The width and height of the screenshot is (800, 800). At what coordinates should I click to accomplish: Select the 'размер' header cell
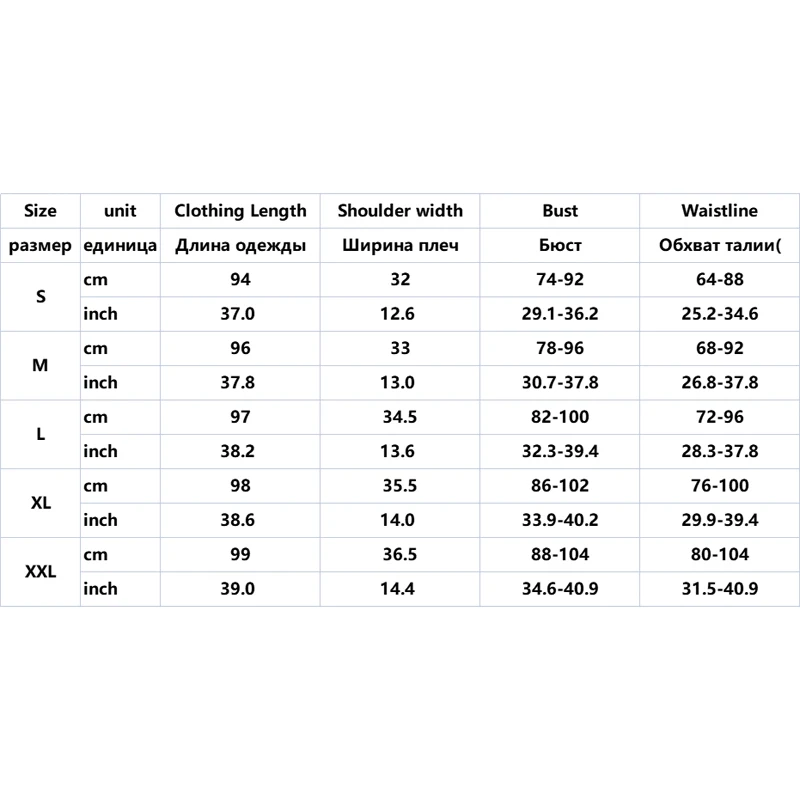point(40,246)
